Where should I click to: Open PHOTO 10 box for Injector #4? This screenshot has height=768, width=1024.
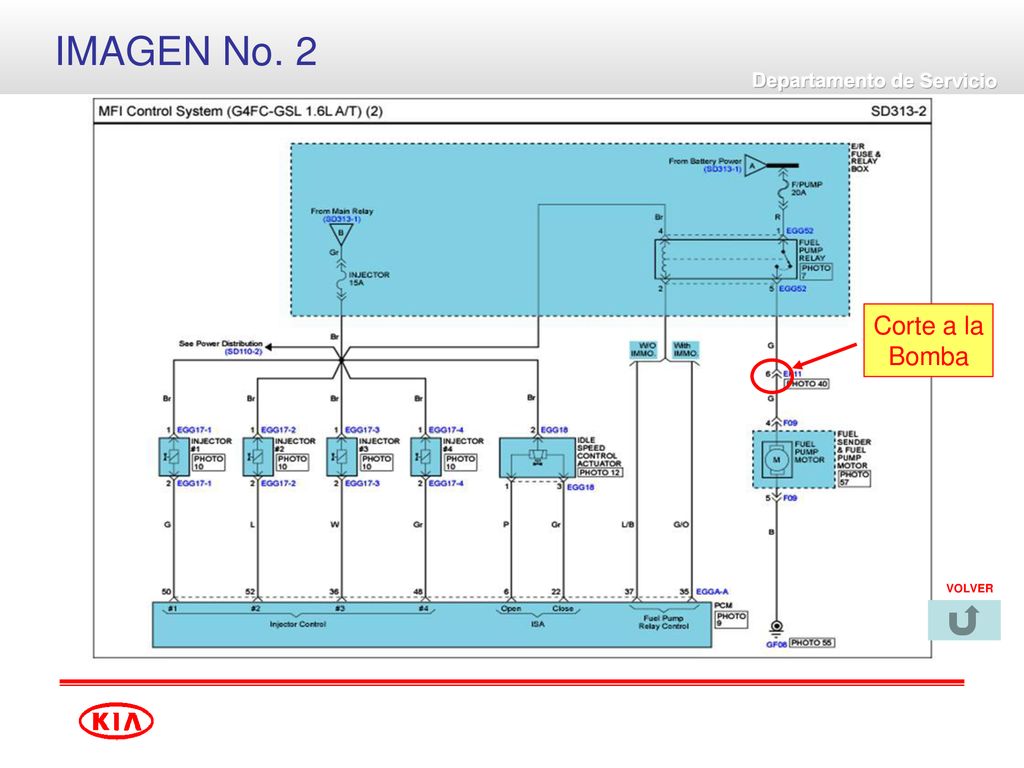coord(460,462)
